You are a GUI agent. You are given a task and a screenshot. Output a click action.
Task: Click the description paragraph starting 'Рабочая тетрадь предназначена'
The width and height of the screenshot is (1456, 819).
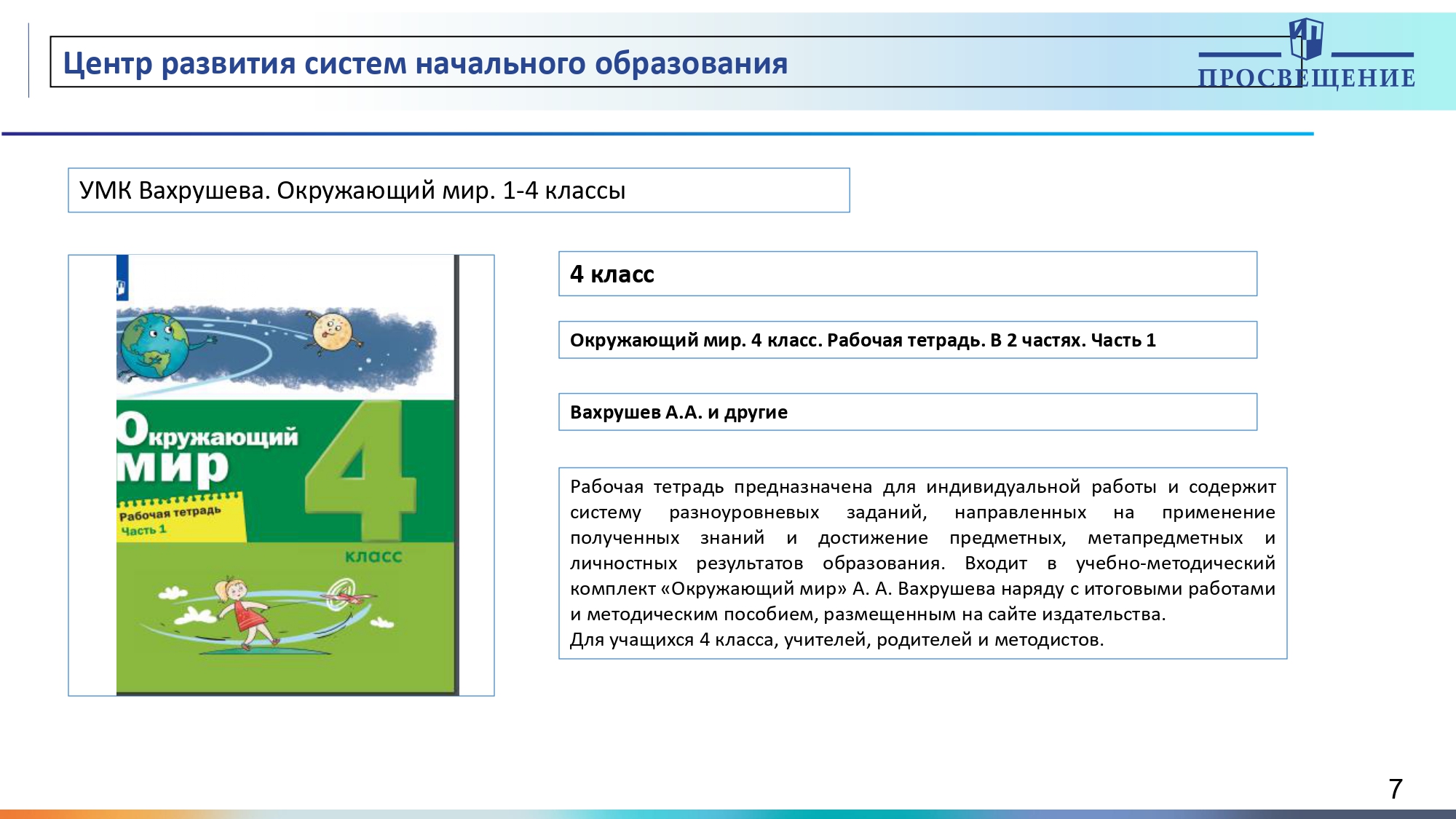tap(922, 563)
